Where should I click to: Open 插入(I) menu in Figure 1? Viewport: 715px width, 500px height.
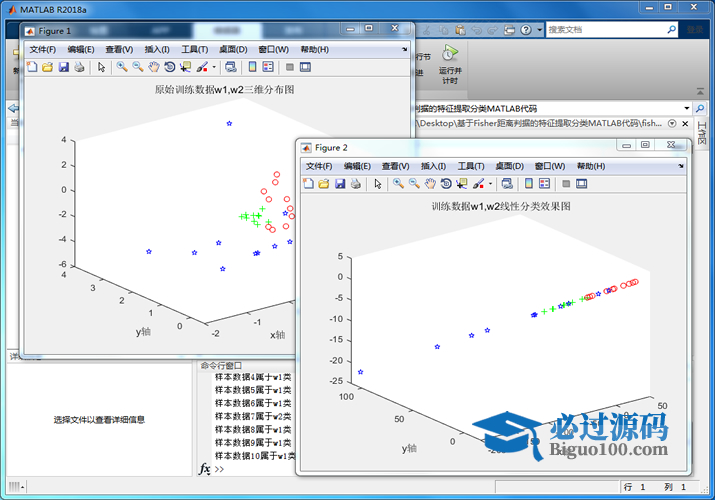(x=157, y=49)
